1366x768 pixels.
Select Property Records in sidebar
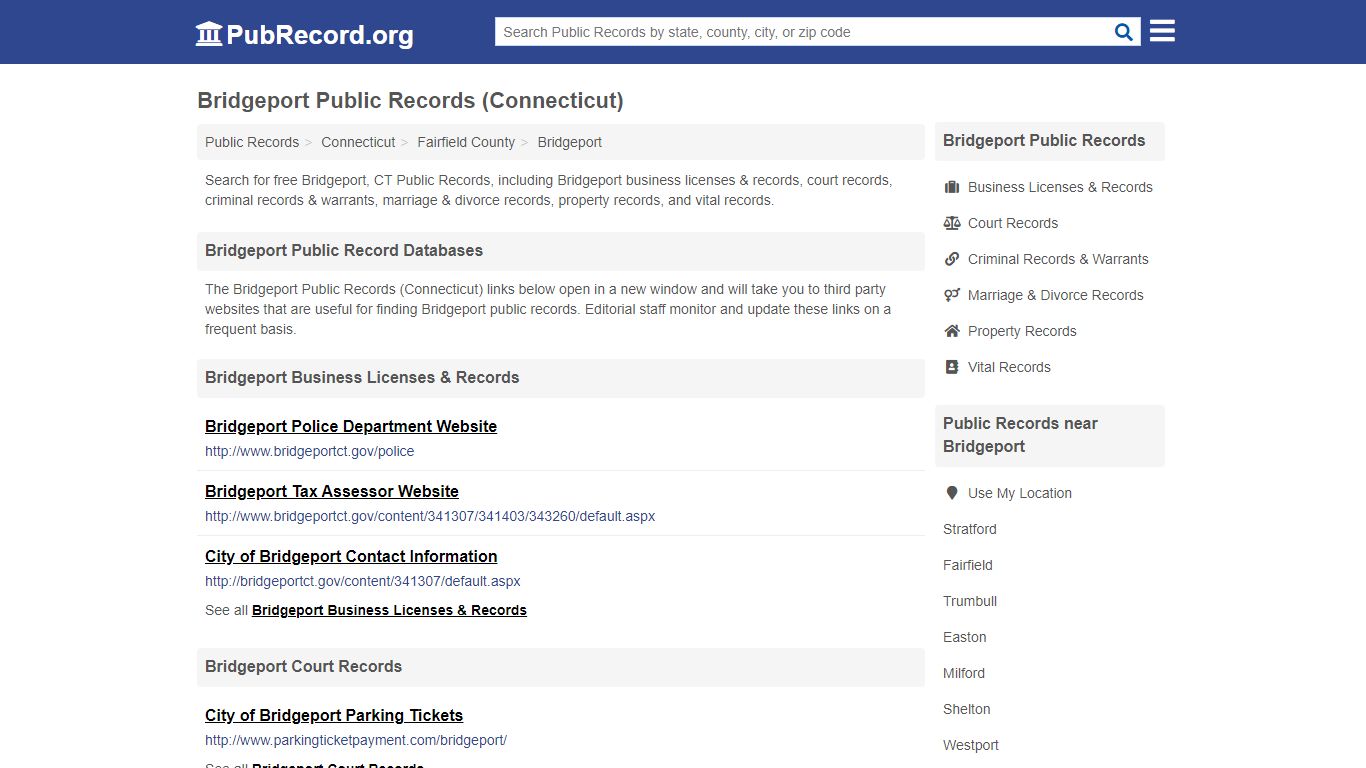(1022, 331)
